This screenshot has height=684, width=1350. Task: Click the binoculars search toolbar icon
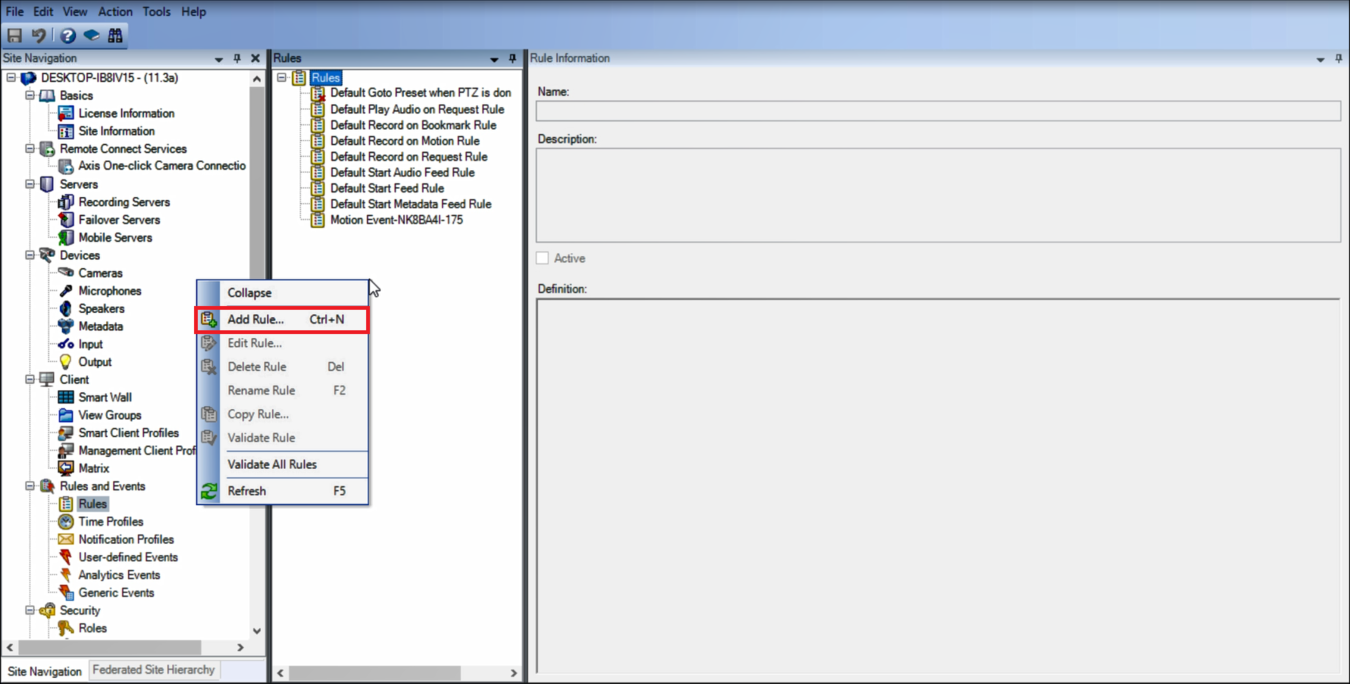click(115, 35)
